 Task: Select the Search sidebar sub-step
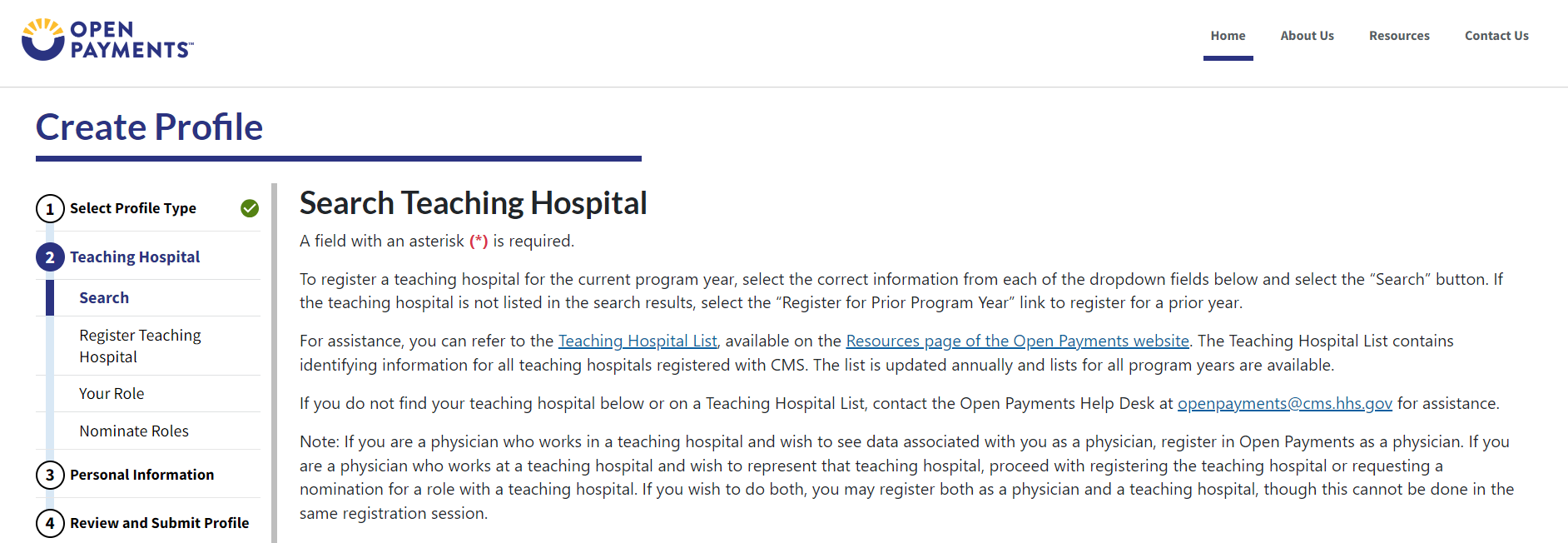[x=104, y=298]
